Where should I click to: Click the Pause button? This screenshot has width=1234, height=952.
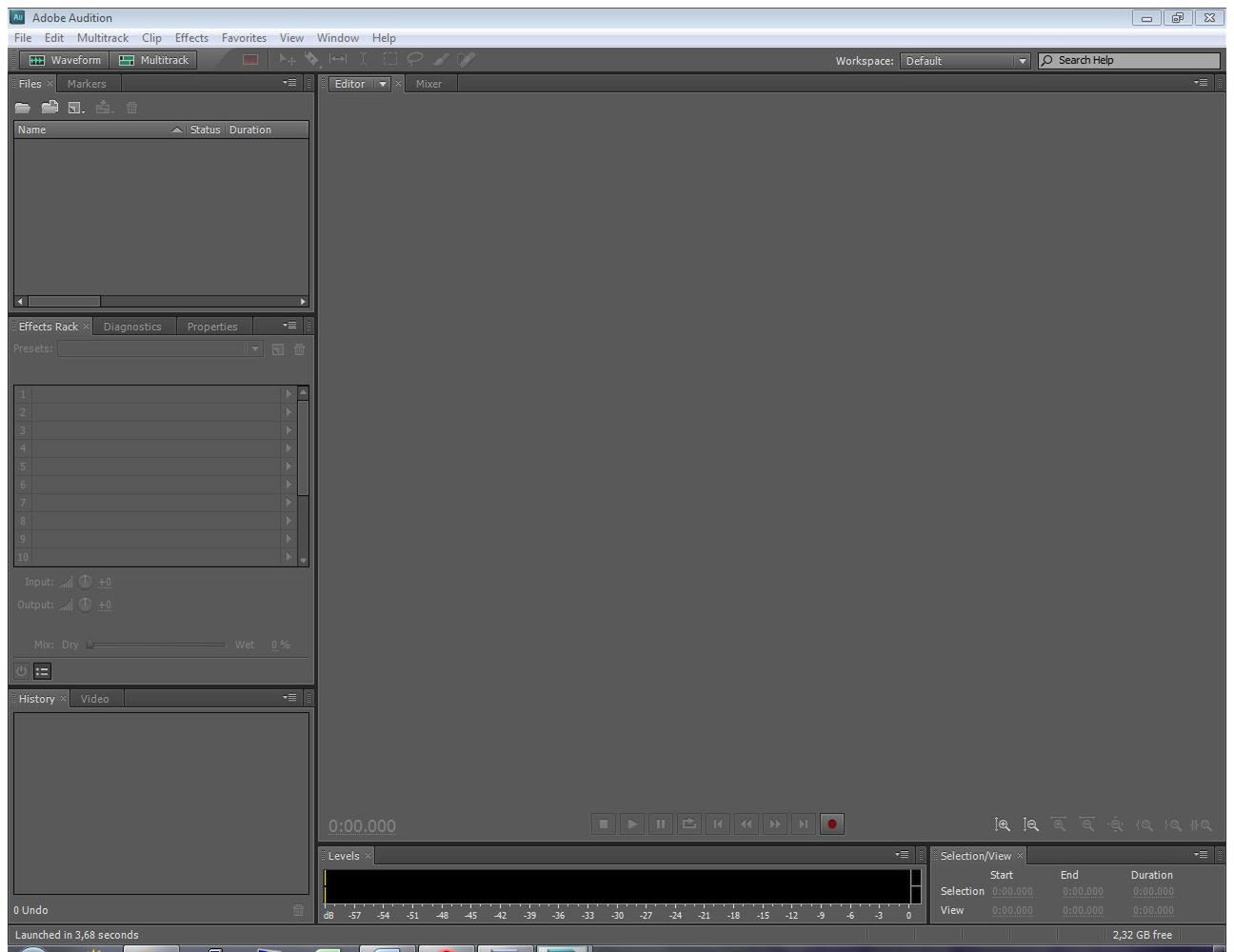click(x=661, y=824)
